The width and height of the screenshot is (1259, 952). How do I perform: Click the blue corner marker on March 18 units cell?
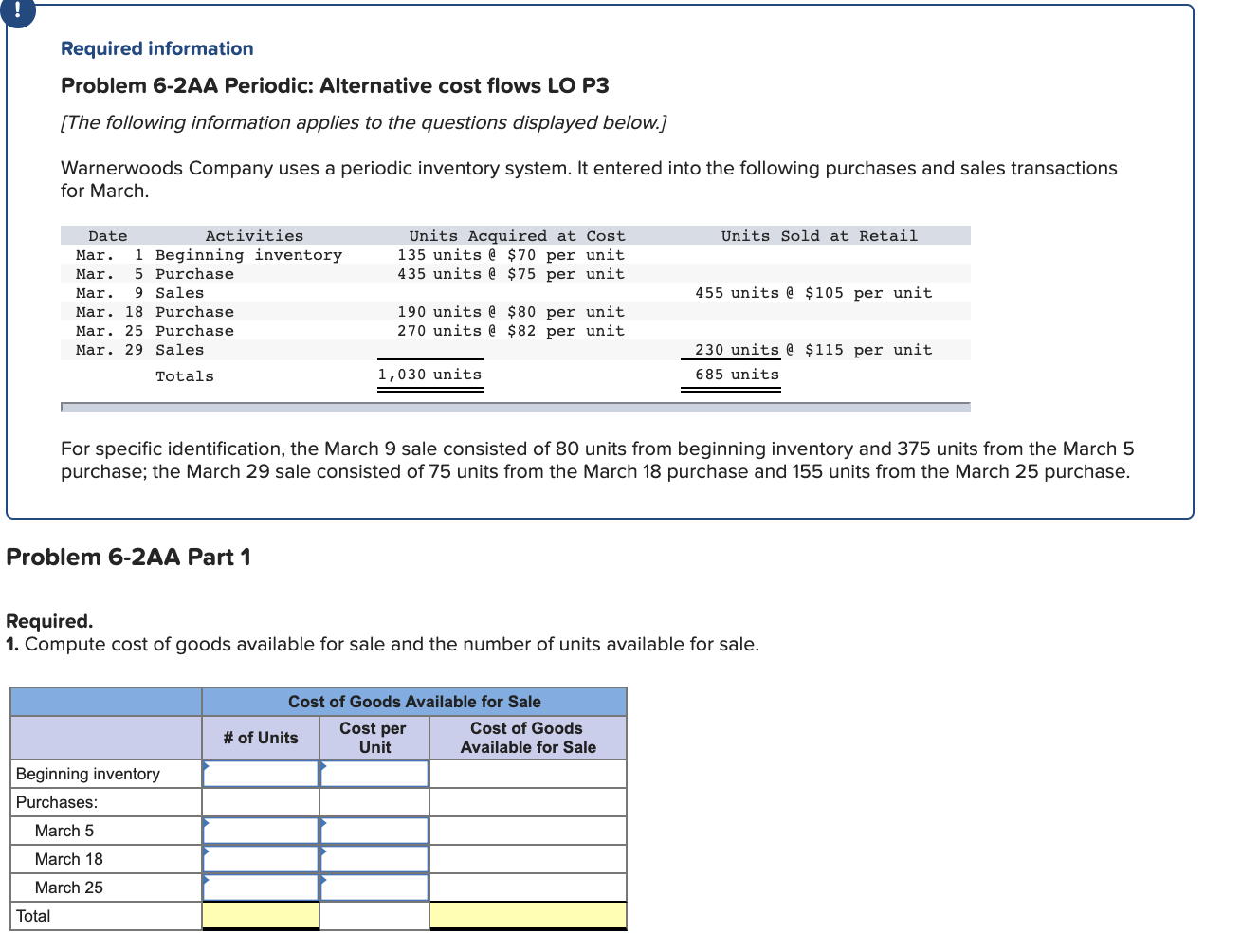pos(206,850)
